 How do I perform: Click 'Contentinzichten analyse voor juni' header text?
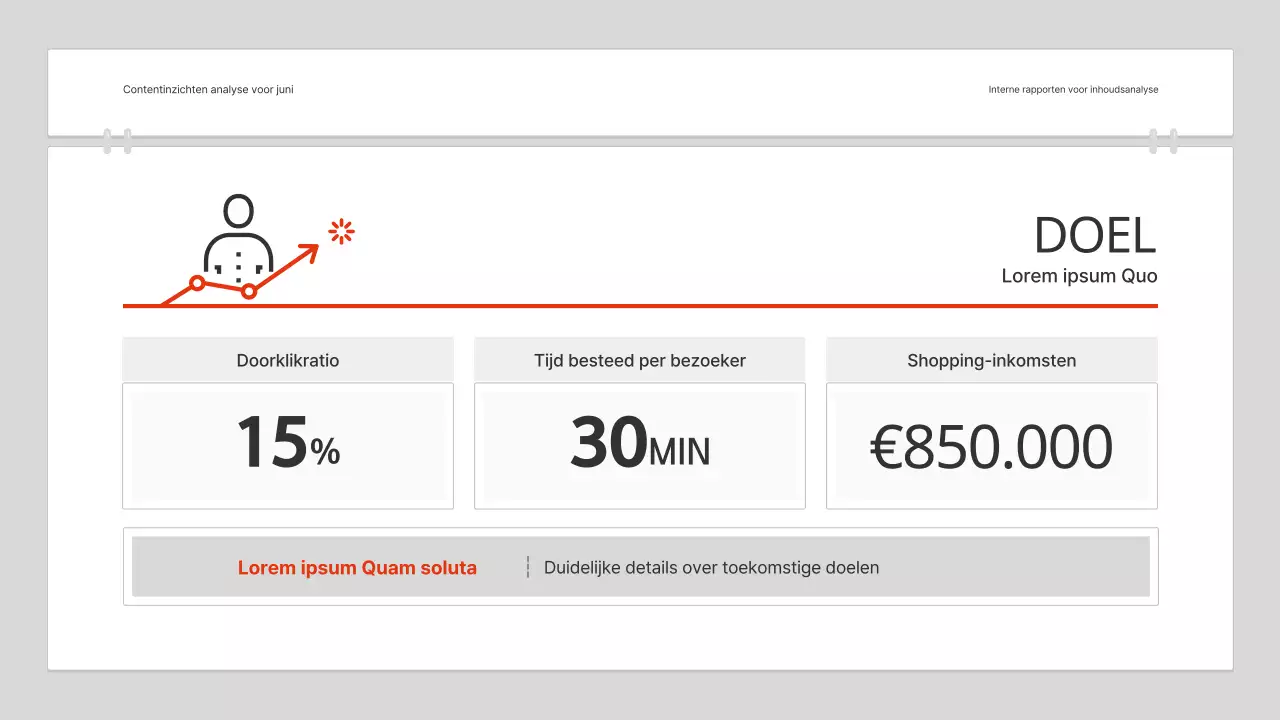tap(208, 90)
